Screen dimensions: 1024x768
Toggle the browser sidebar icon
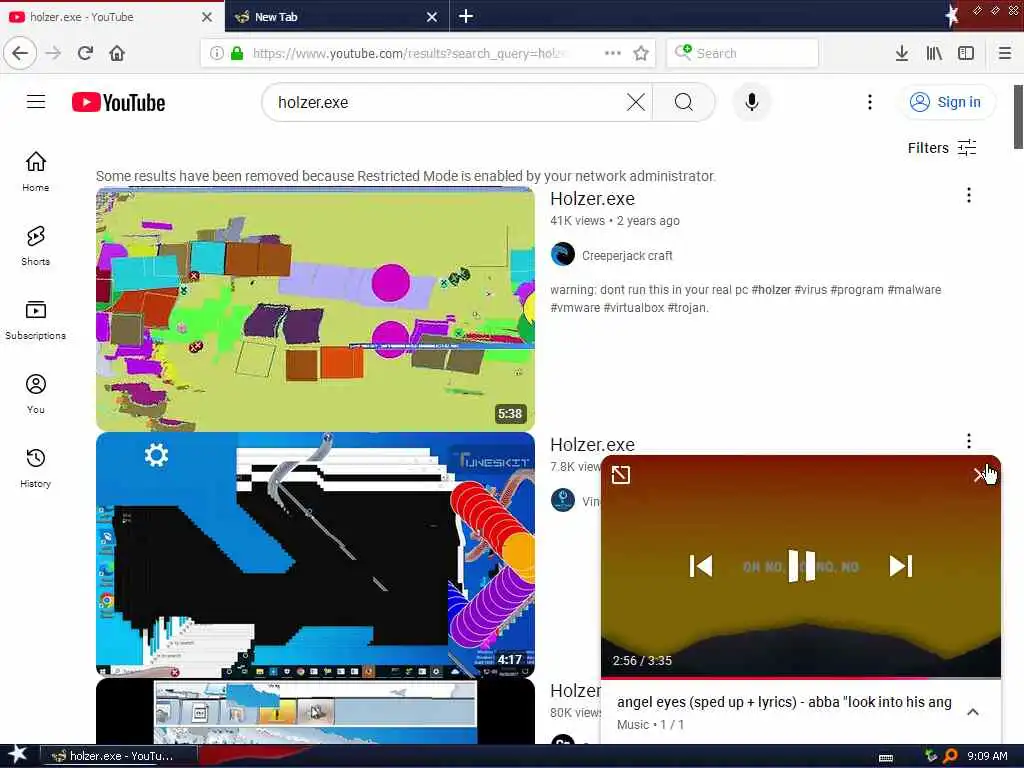click(x=966, y=53)
